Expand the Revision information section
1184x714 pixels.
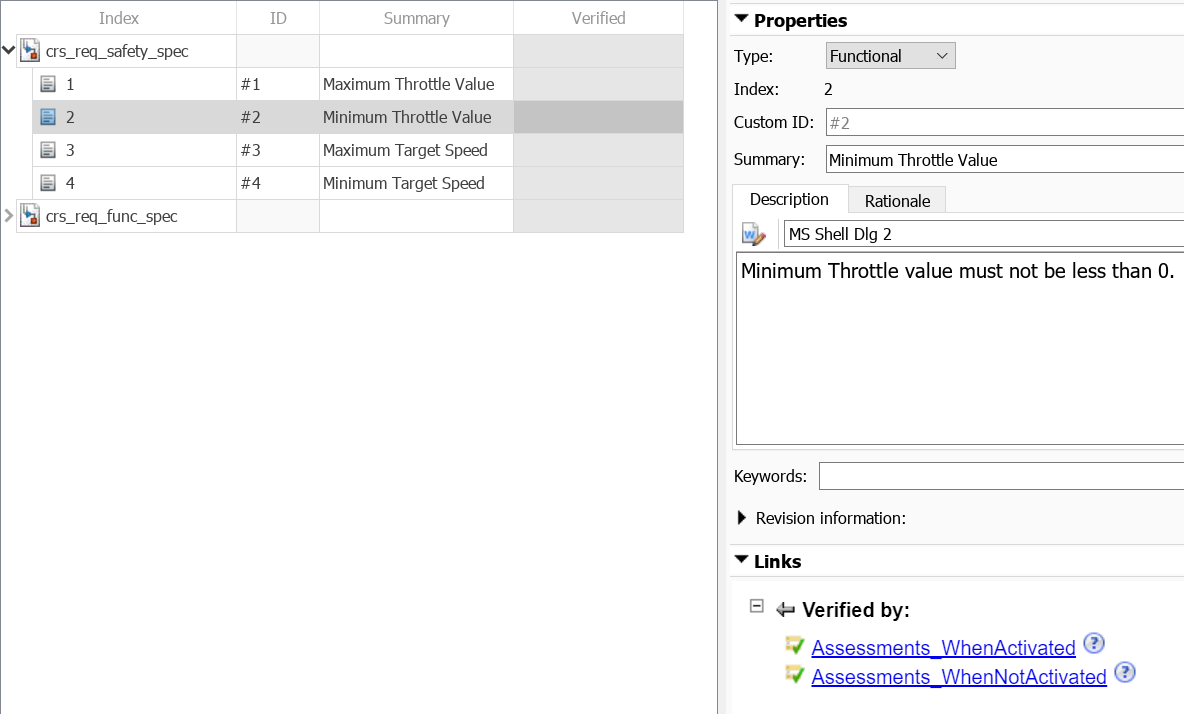point(742,518)
